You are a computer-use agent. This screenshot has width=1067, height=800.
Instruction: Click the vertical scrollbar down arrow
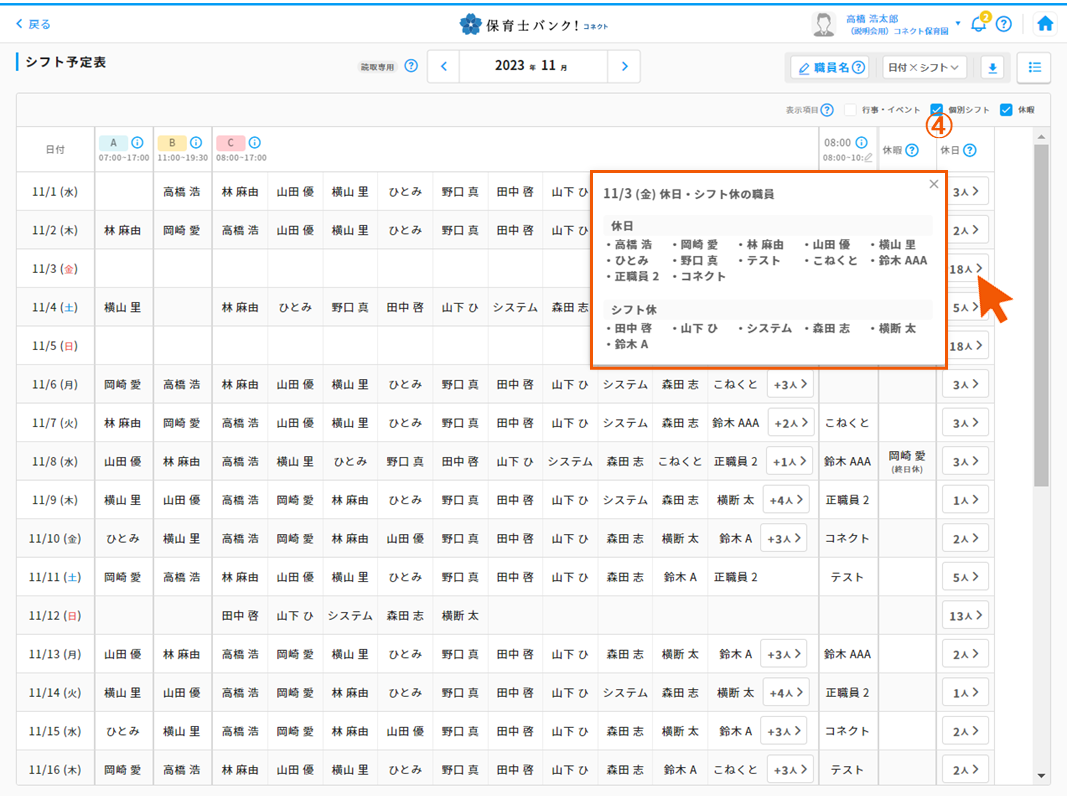point(1041,775)
